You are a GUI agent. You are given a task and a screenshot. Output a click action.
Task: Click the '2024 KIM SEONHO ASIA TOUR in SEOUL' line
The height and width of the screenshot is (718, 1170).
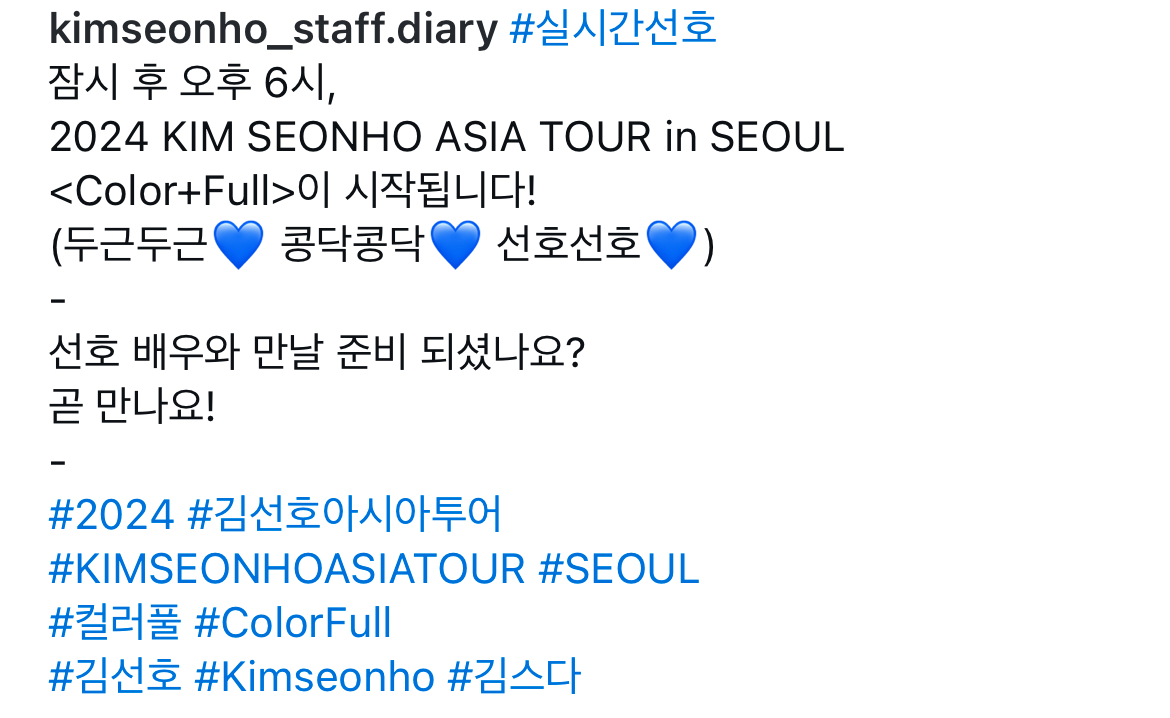click(446, 137)
